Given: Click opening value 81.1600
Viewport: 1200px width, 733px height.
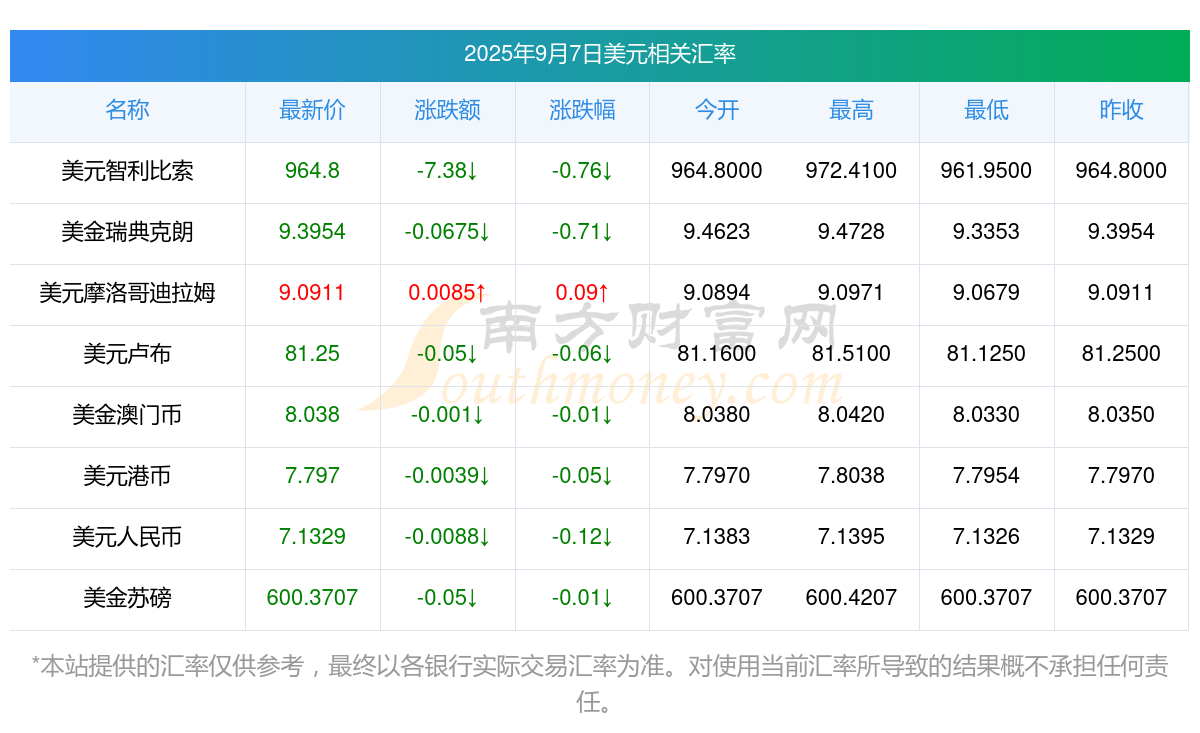Looking at the screenshot, I should click(x=717, y=354).
